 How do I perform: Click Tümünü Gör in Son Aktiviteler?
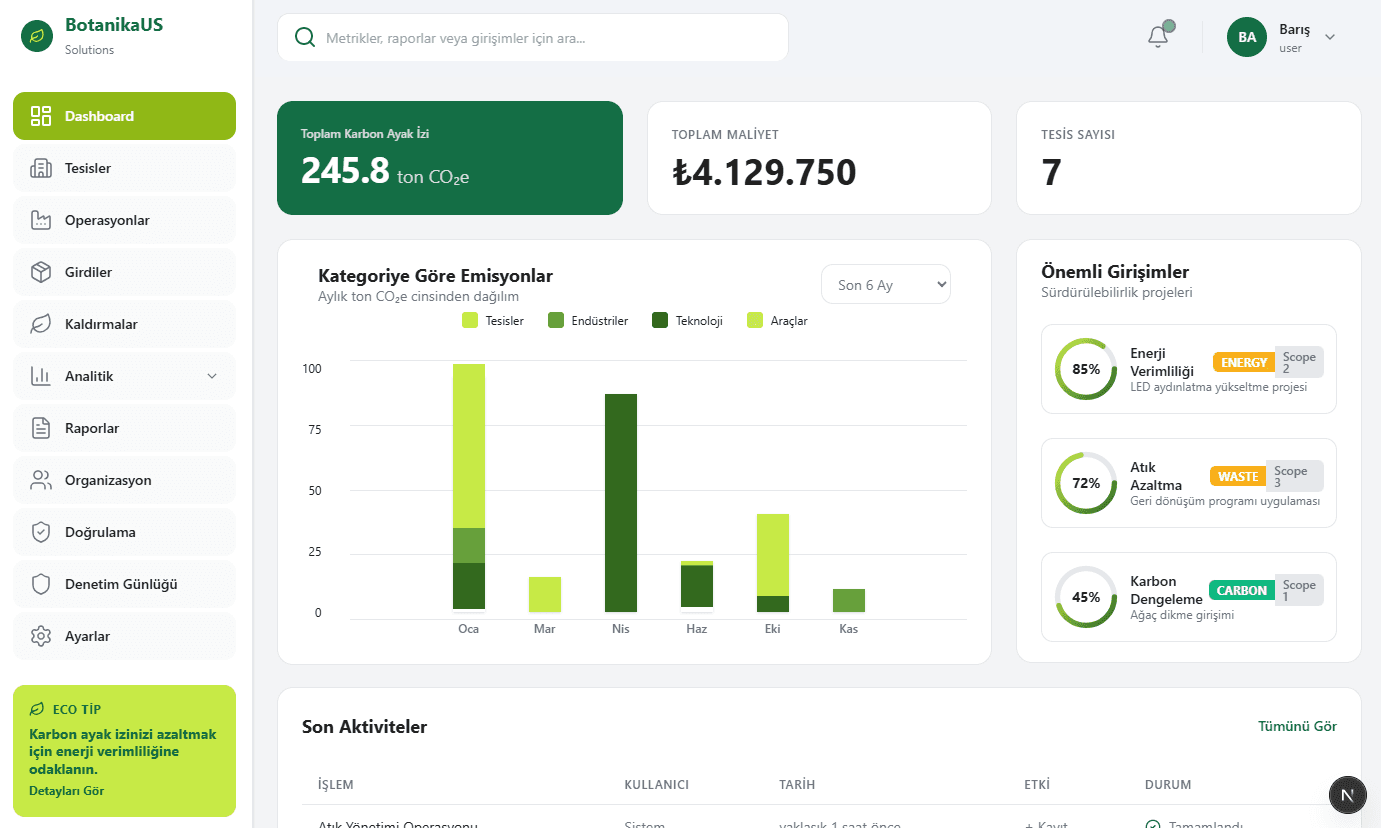point(1297,726)
